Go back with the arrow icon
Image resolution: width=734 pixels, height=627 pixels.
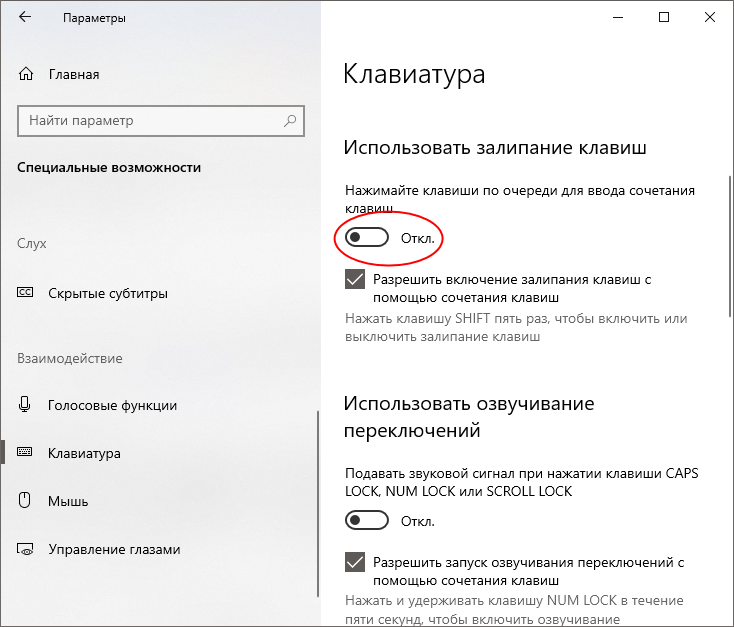pyautogui.click(x=25, y=17)
